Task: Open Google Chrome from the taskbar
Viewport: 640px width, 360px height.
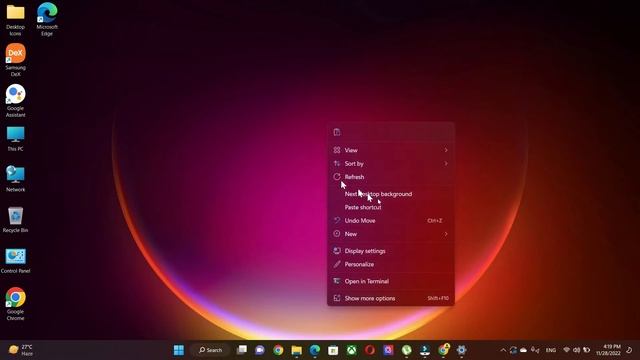Action: 278,350
